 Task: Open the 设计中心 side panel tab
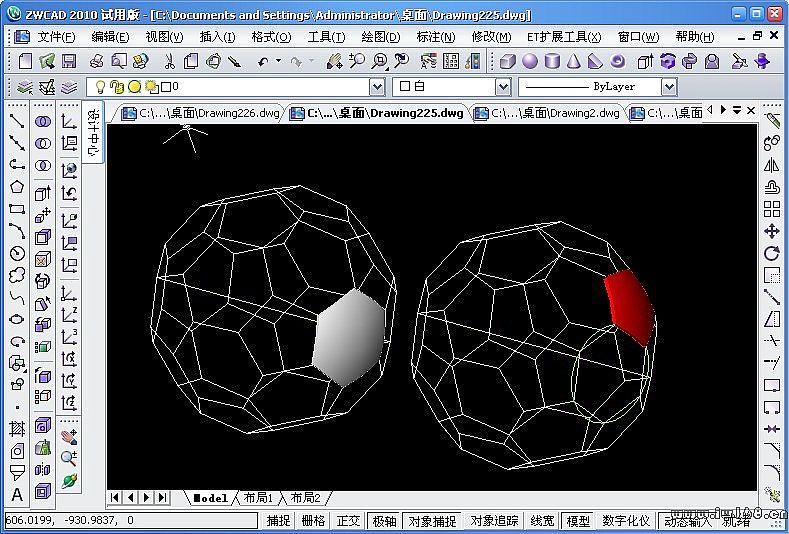pyautogui.click(x=94, y=132)
